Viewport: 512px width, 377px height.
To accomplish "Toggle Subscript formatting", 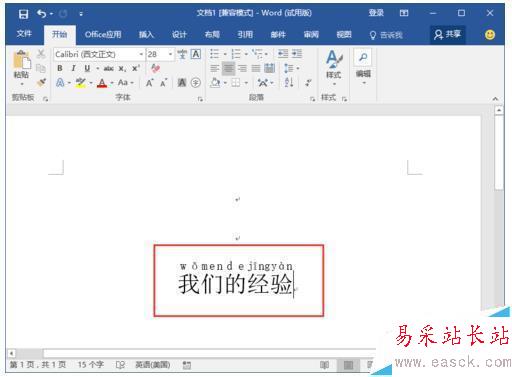I will point(122,69).
